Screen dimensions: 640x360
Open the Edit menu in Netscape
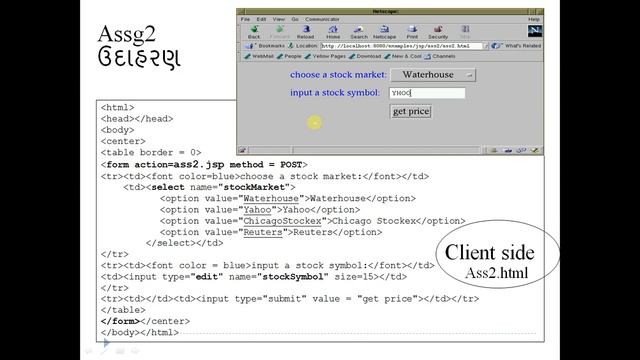pyautogui.click(x=261, y=19)
